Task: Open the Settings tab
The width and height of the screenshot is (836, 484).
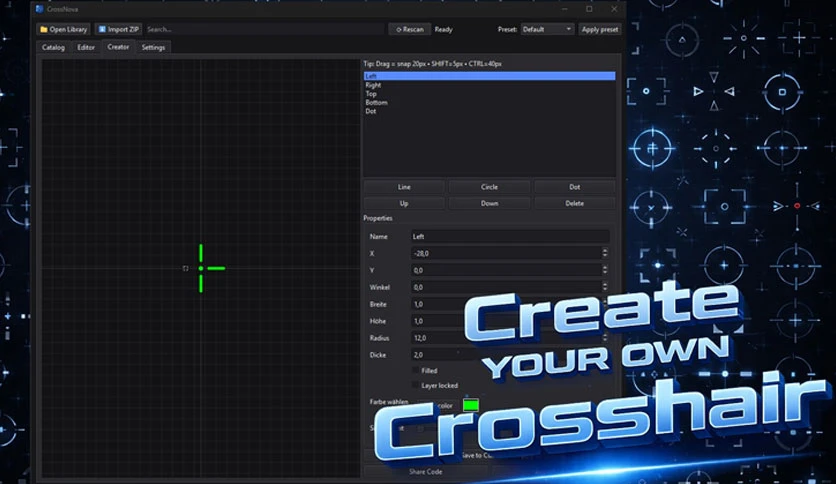Action: click(154, 47)
